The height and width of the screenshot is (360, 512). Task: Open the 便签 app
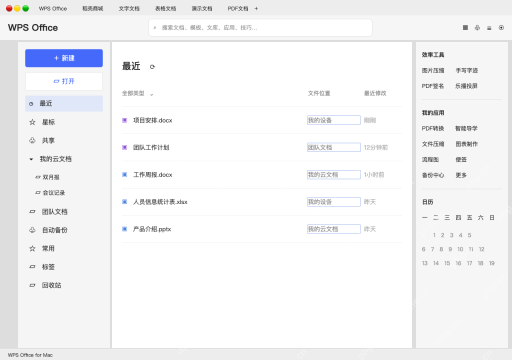(461, 160)
